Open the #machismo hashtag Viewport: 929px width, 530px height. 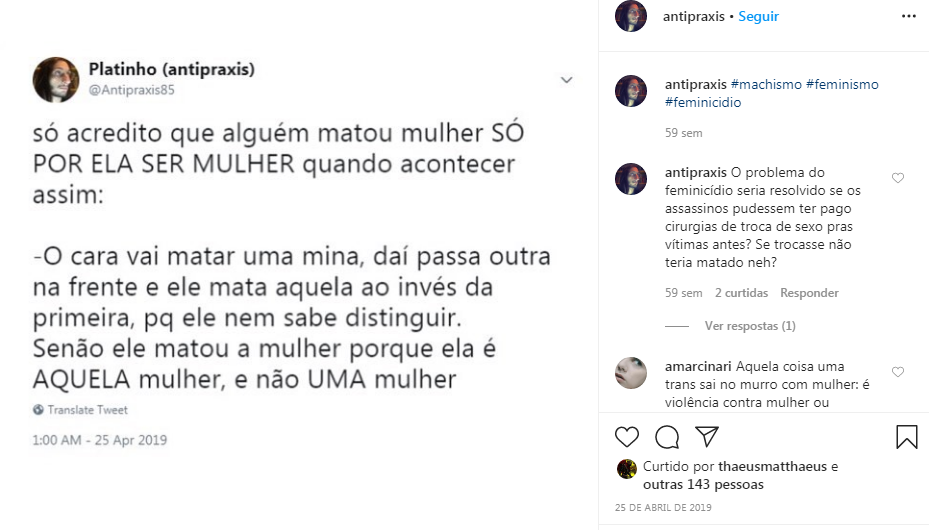[766, 85]
